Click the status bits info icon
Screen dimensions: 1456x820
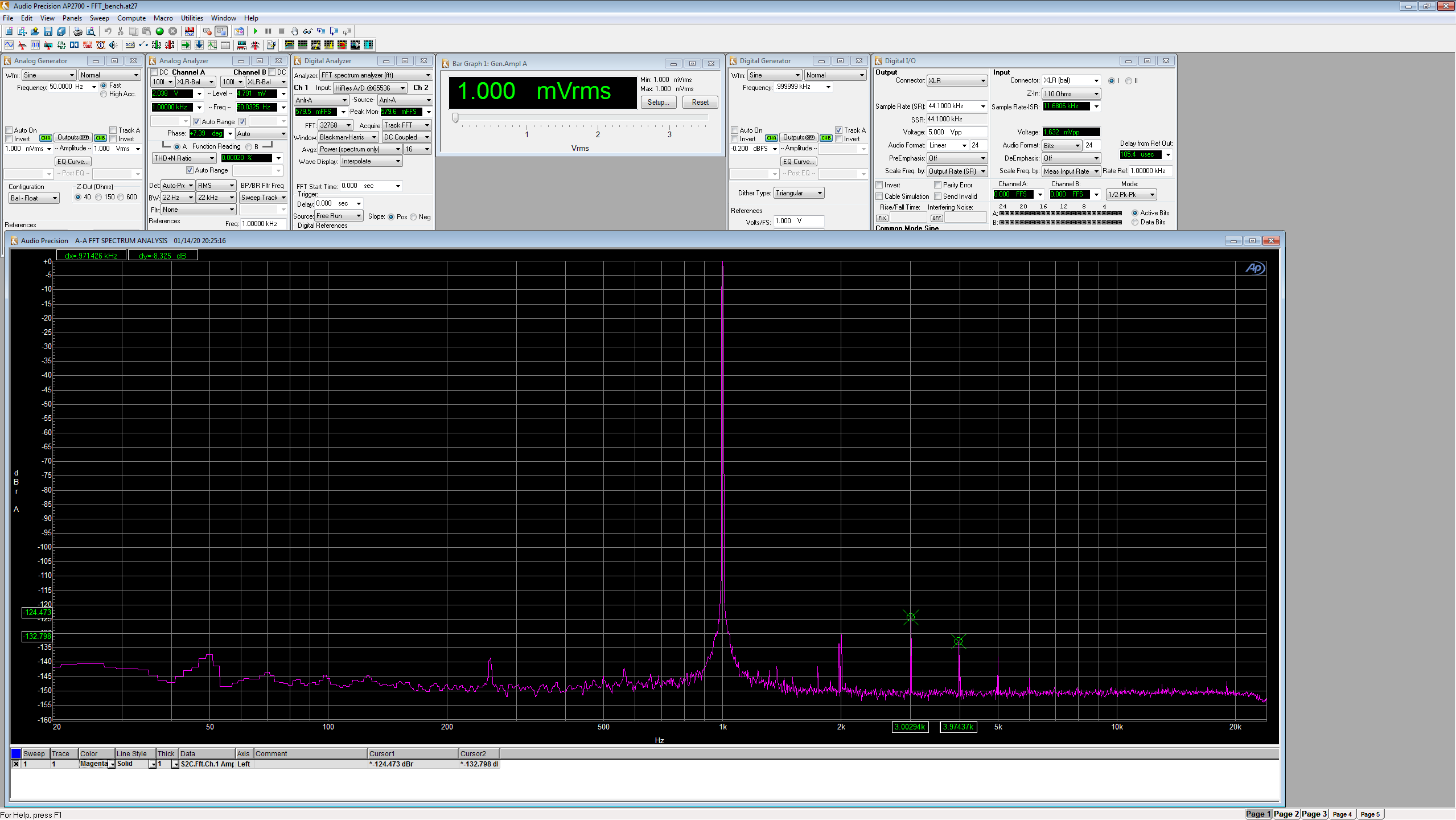point(101,45)
